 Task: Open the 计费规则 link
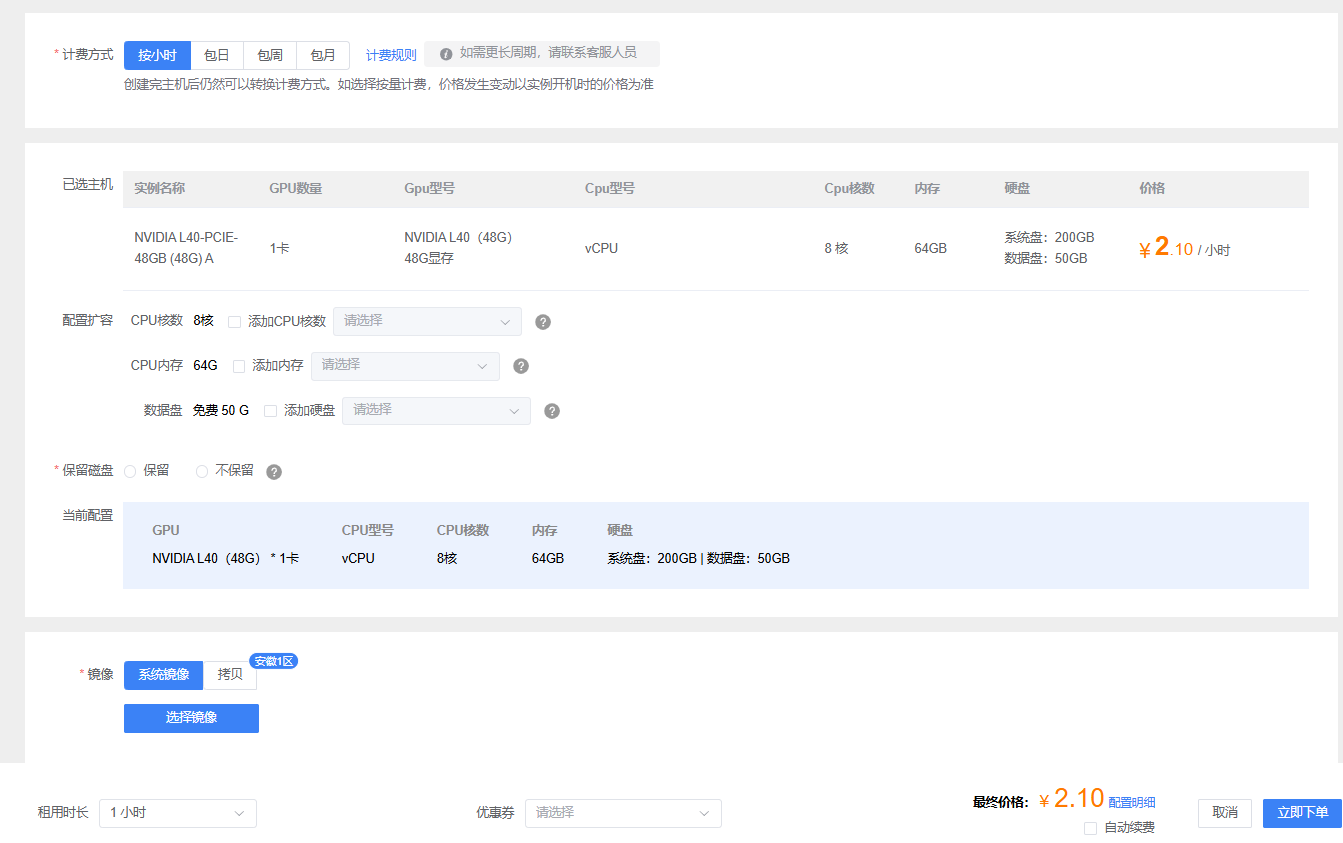click(391, 55)
